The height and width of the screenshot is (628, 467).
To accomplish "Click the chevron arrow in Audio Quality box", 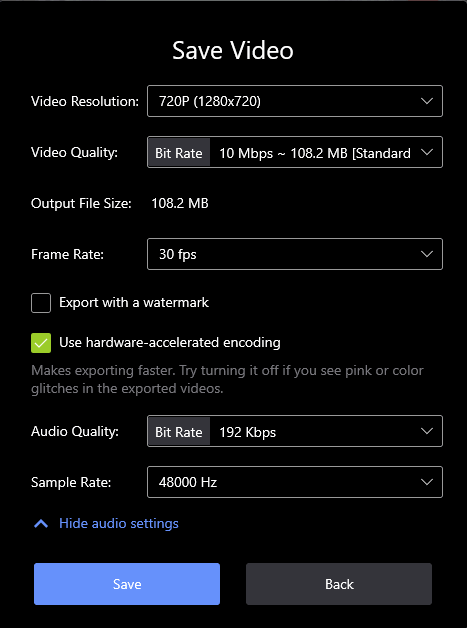I will 427,431.
